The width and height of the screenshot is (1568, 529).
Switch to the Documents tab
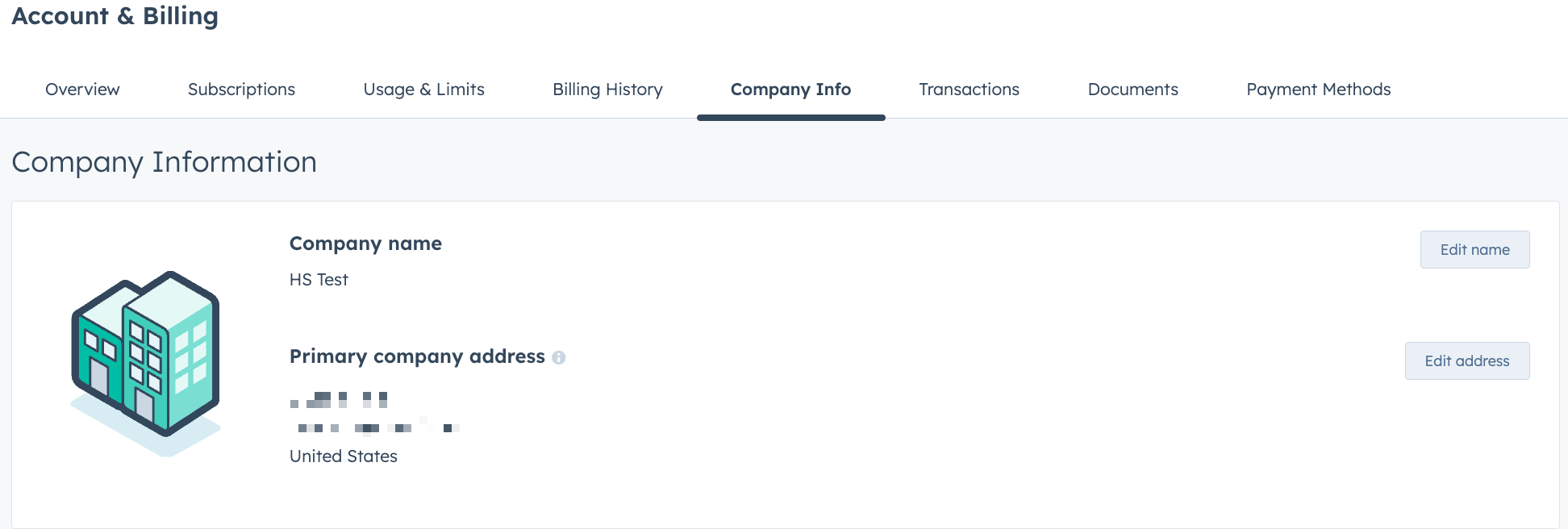pyautogui.click(x=1132, y=90)
